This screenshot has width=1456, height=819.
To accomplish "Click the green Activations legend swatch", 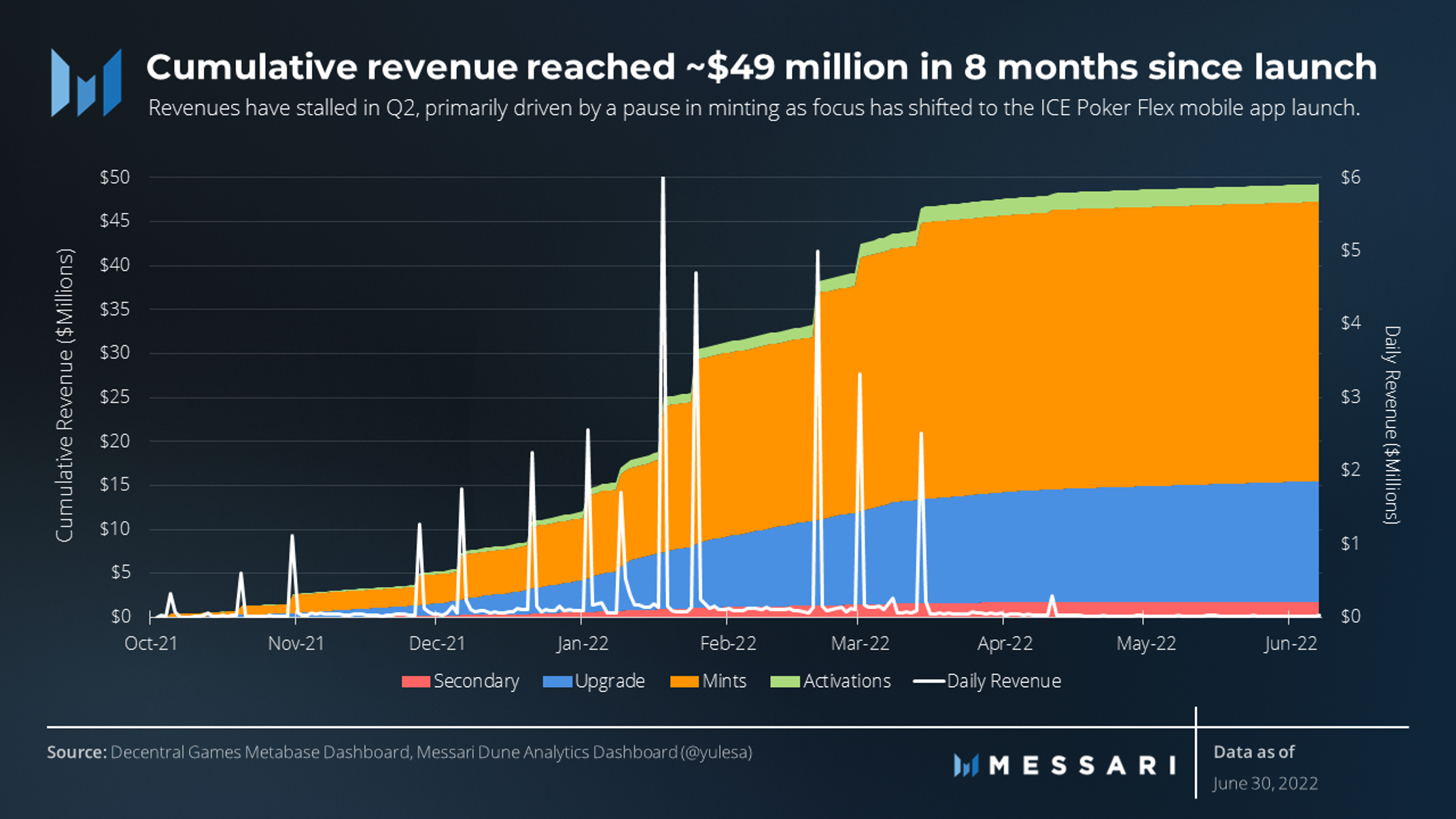I will point(784,681).
